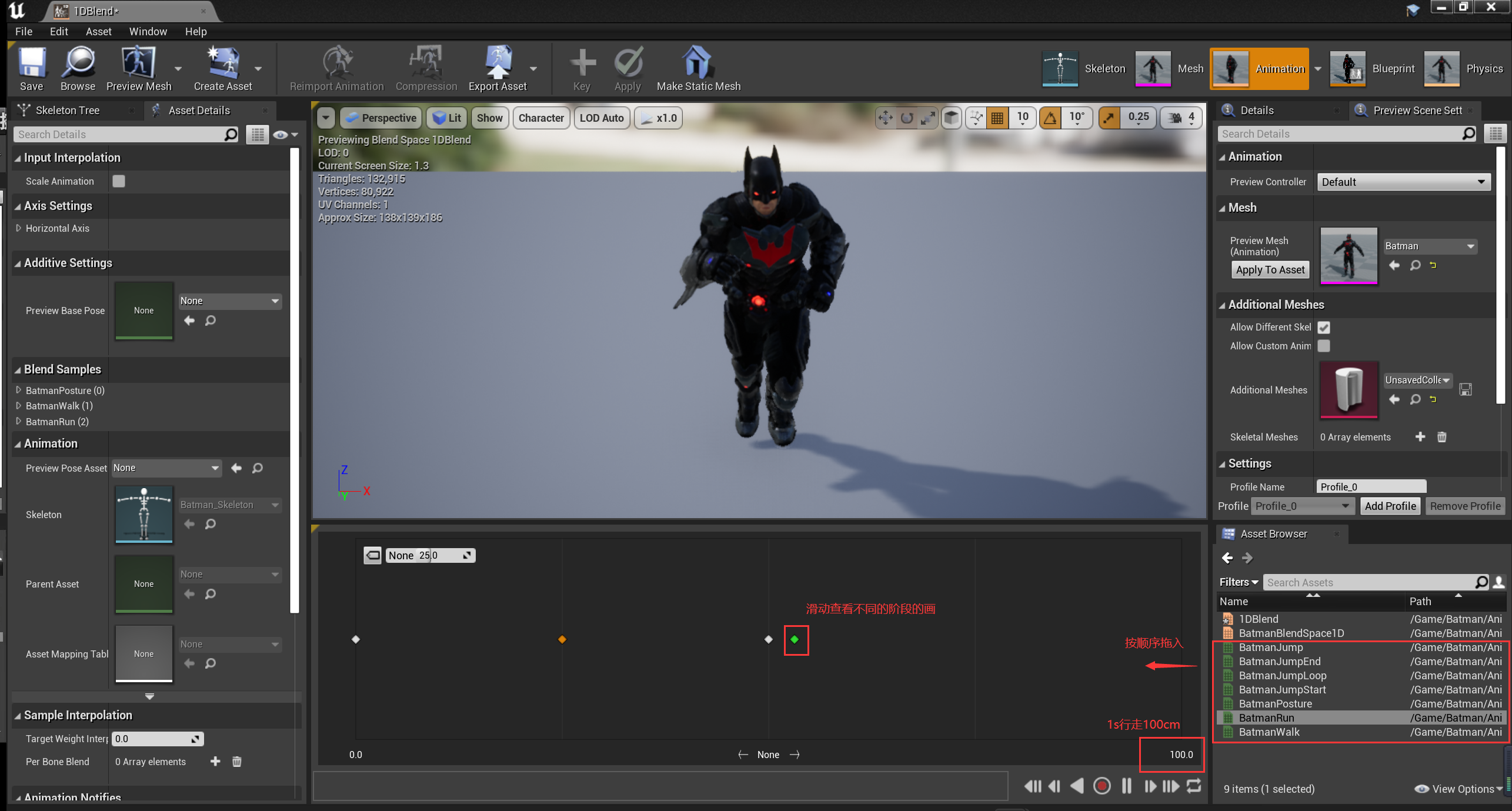Expand the BatmanRun (2) sample

(x=19, y=422)
